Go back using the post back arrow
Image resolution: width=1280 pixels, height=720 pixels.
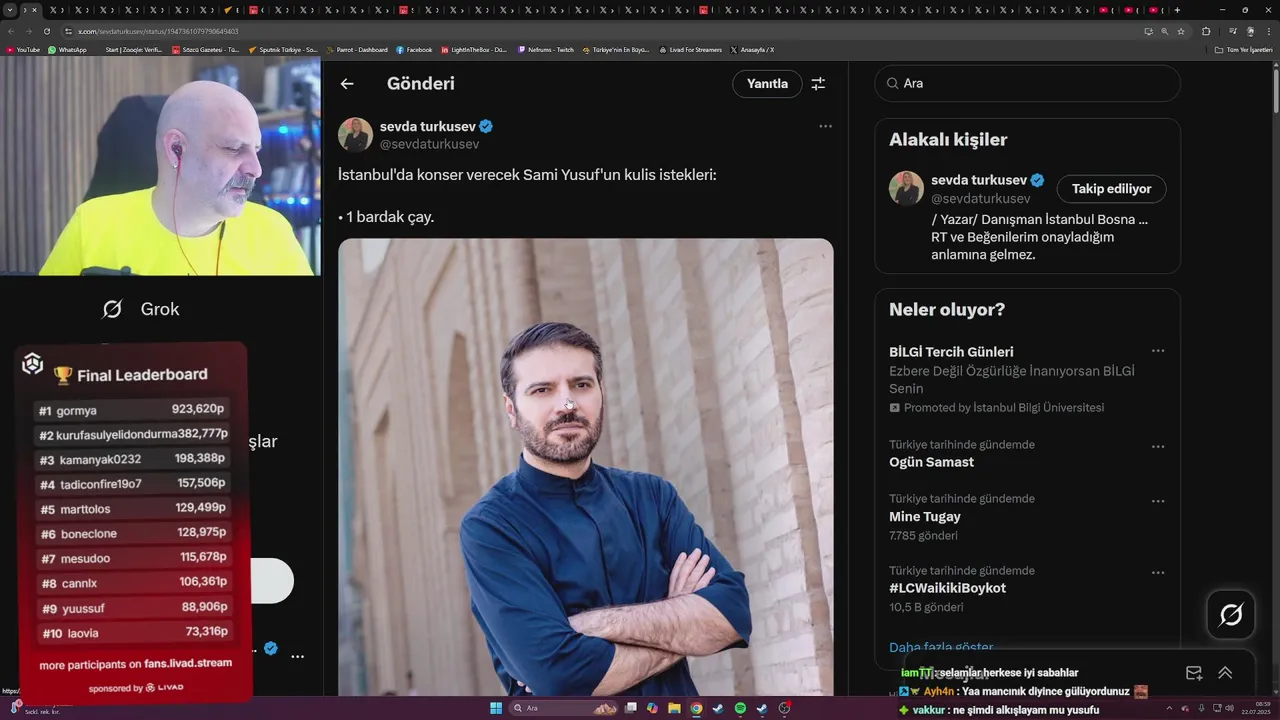(347, 84)
